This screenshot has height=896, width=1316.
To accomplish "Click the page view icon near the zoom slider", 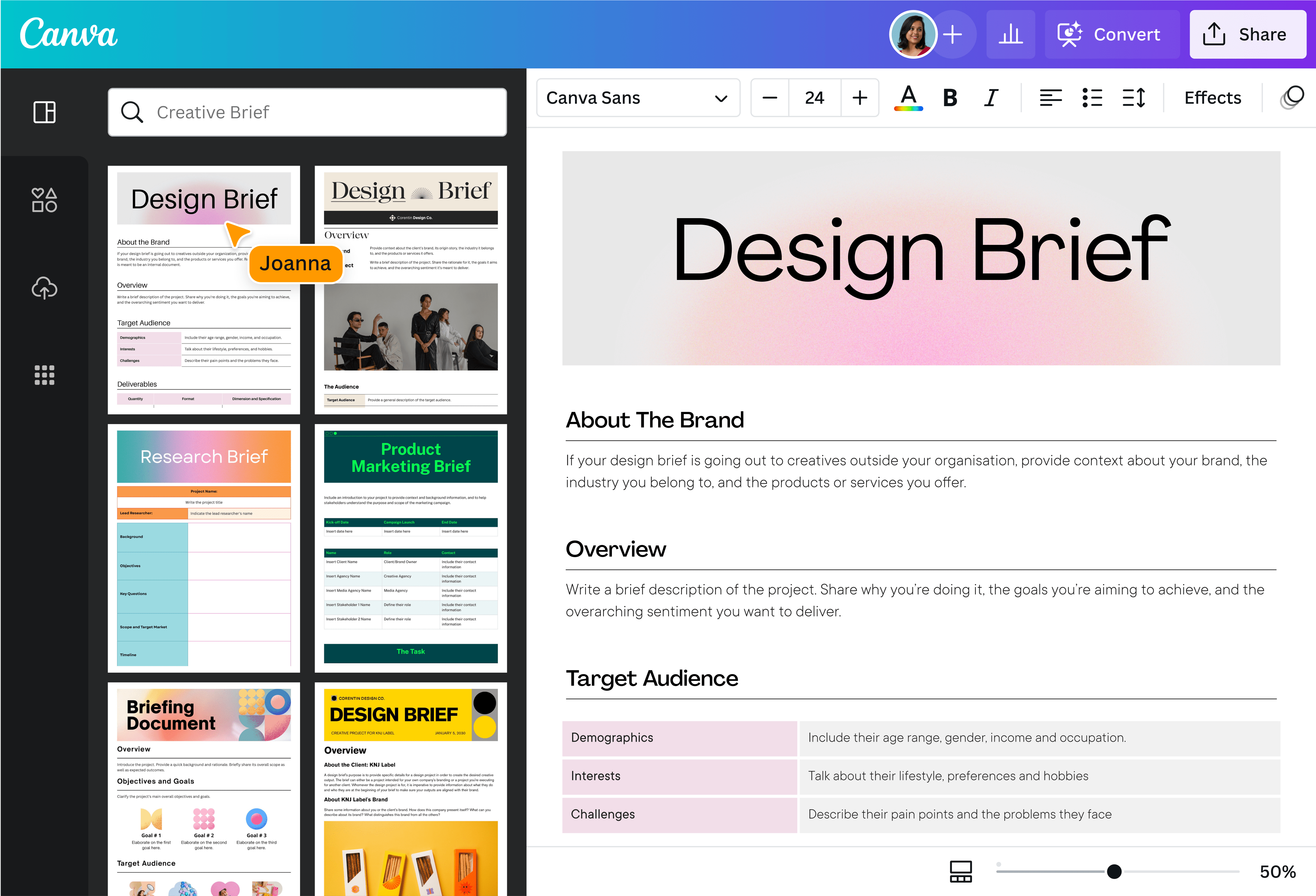I will click(960, 871).
